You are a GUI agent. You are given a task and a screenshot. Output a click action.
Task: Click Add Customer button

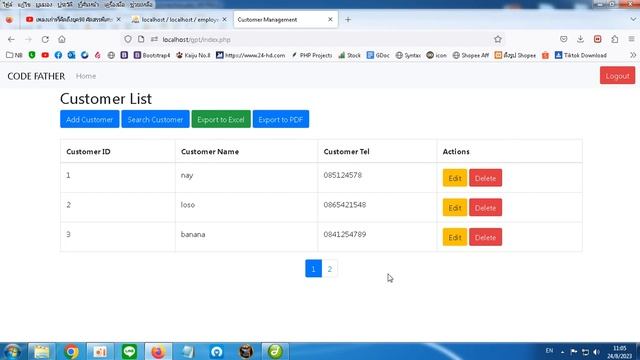coord(90,119)
